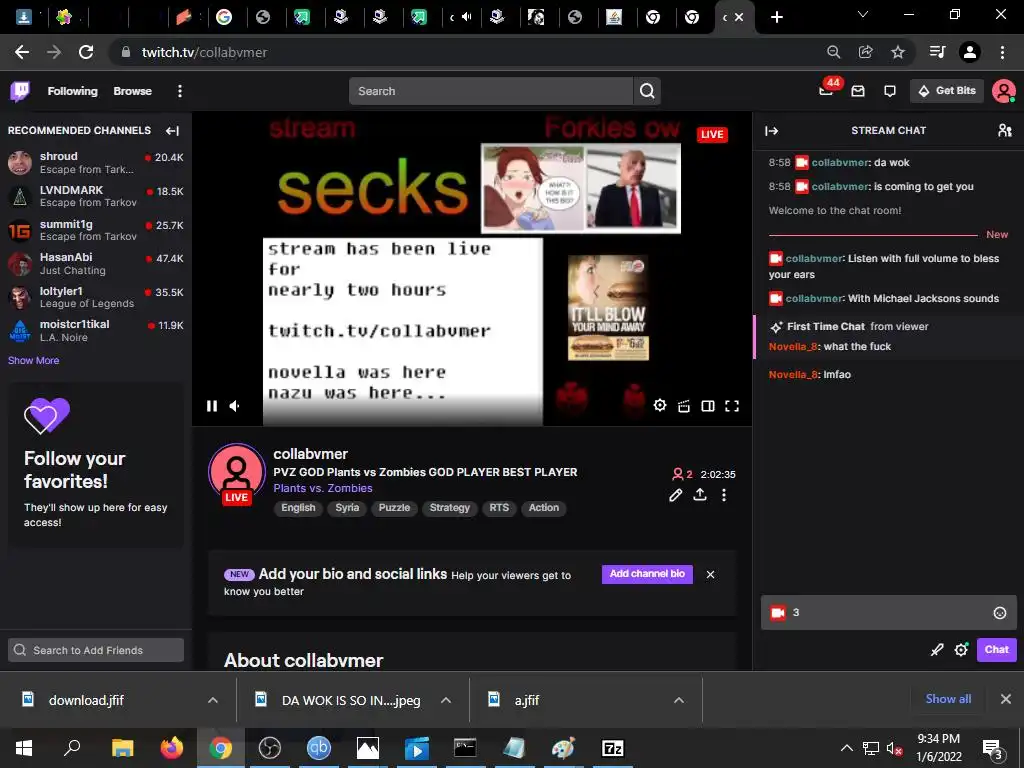Open the chat community users icon
The width and height of the screenshot is (1024, 768).
pyautogui.click(x=1004, y=131)
